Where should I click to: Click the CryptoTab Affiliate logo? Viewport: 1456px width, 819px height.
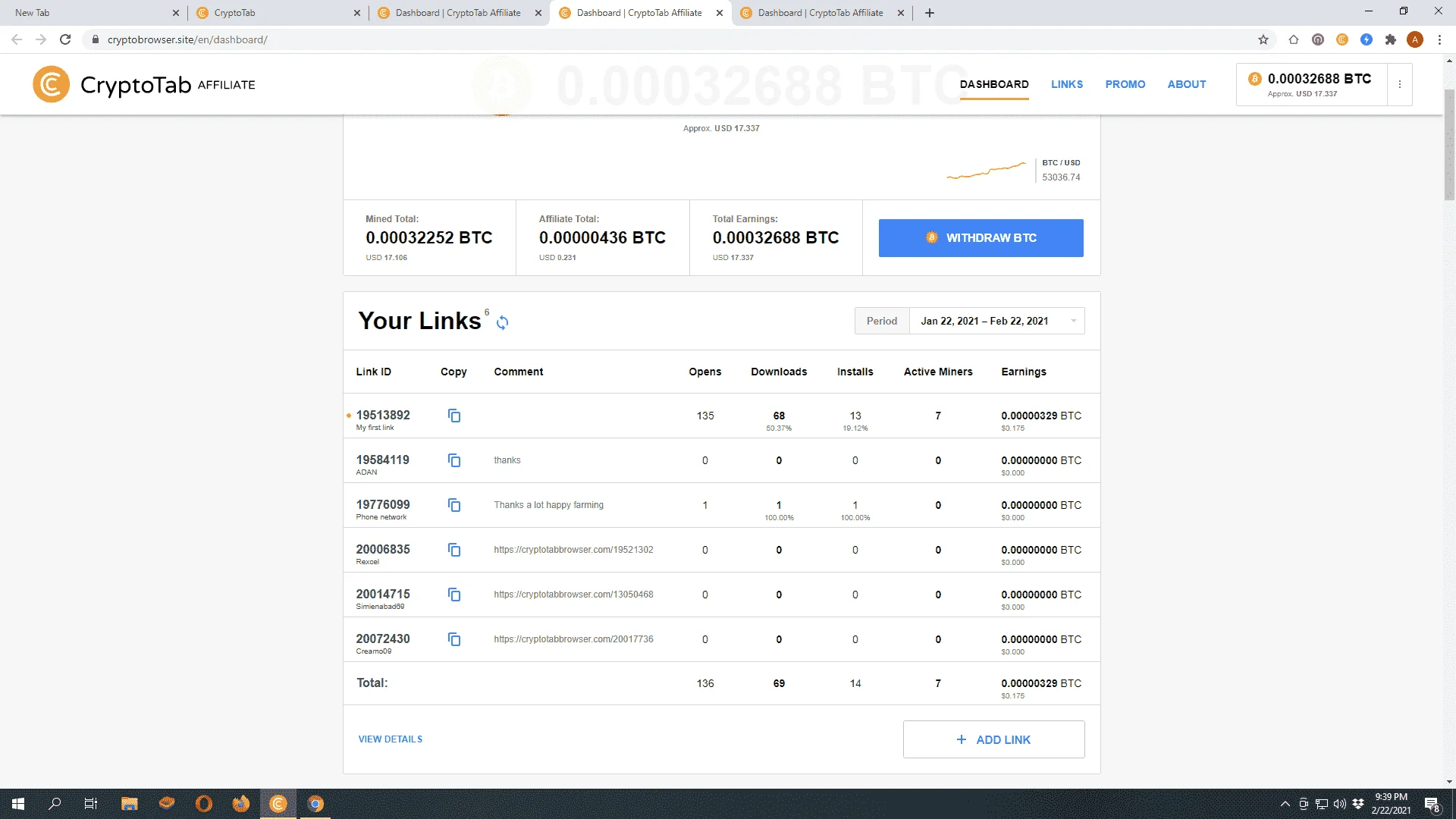tap(144, 84)
